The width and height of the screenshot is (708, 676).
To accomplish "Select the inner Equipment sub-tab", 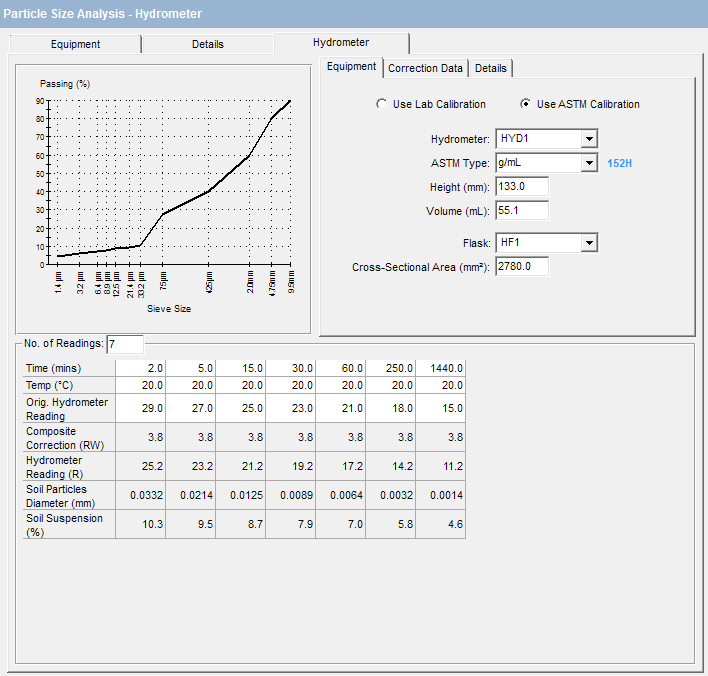I will pyautogui.click(x=351, y=67).
